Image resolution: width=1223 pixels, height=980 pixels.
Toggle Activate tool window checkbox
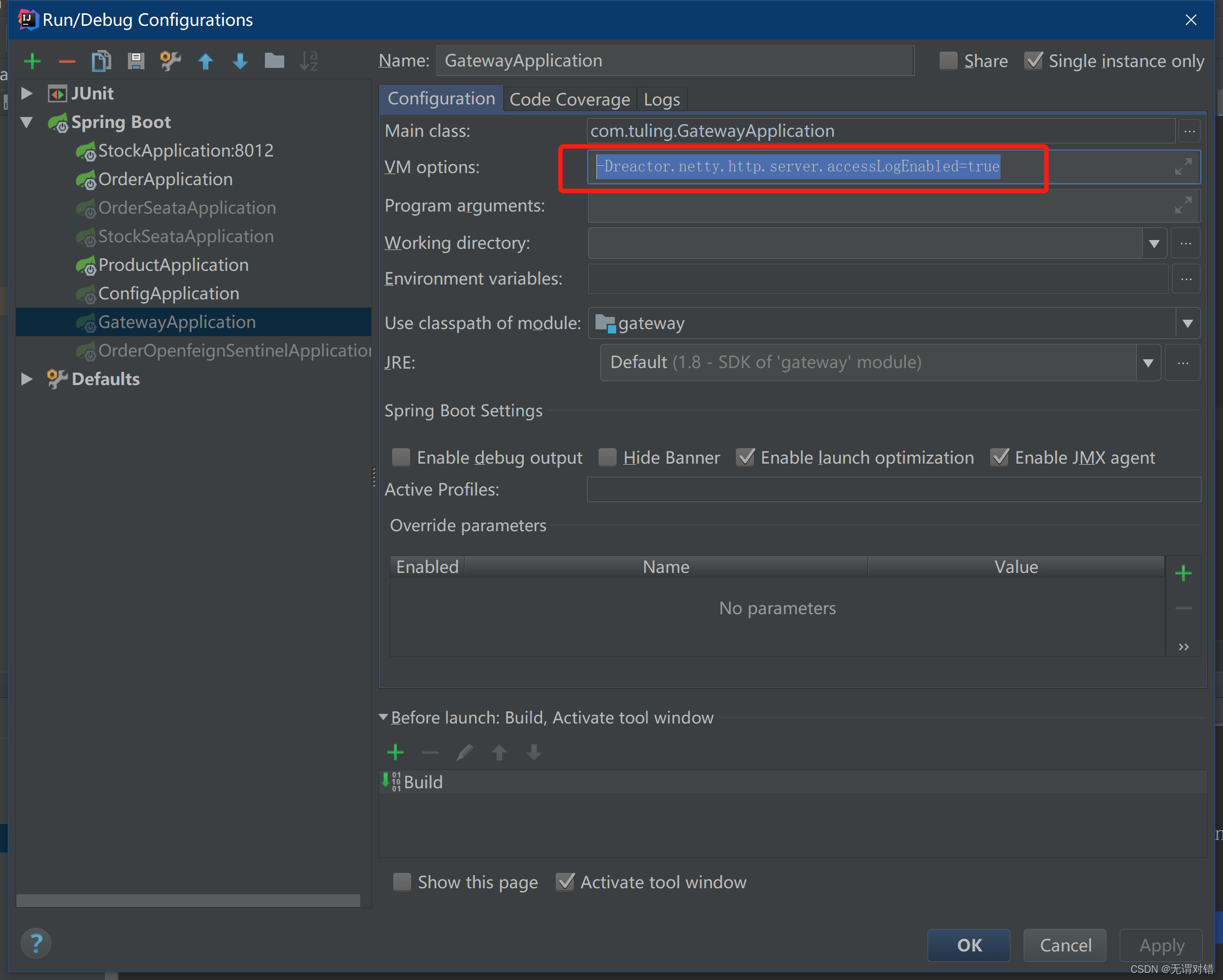[565, 881]
